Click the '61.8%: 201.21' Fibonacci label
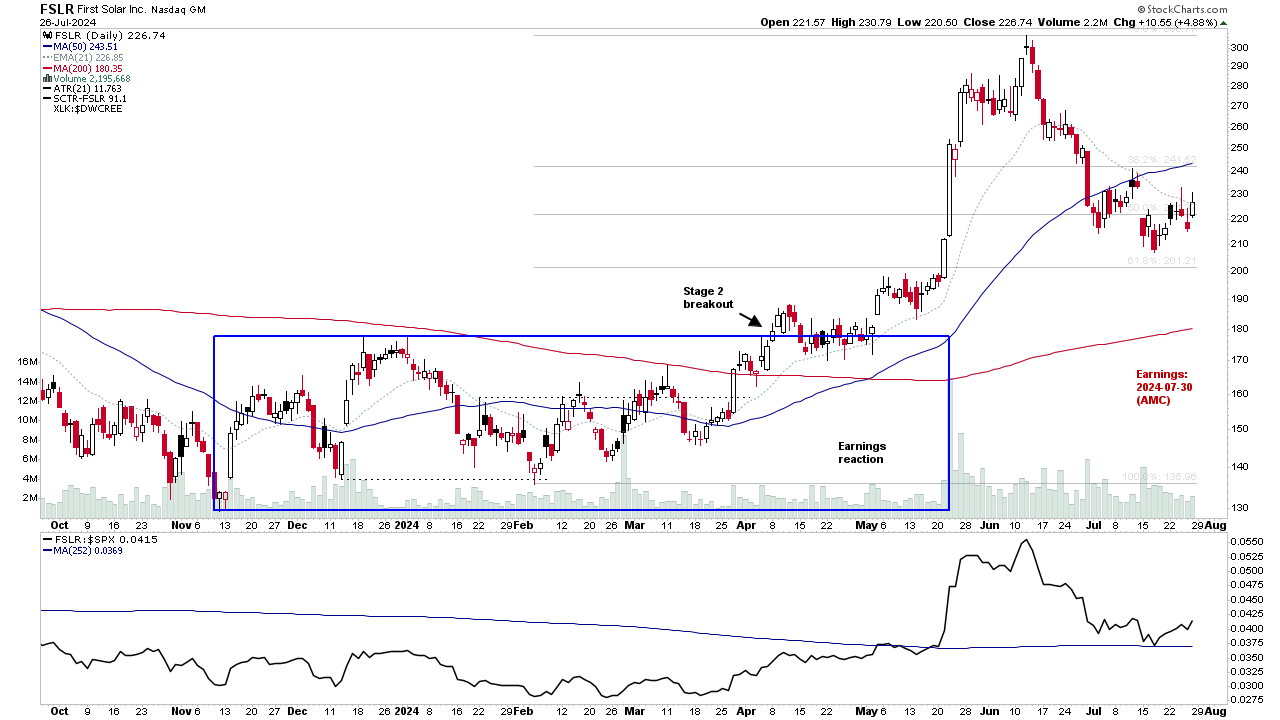This screenshot has width=1280, height=720. [x=1161, y=261]
